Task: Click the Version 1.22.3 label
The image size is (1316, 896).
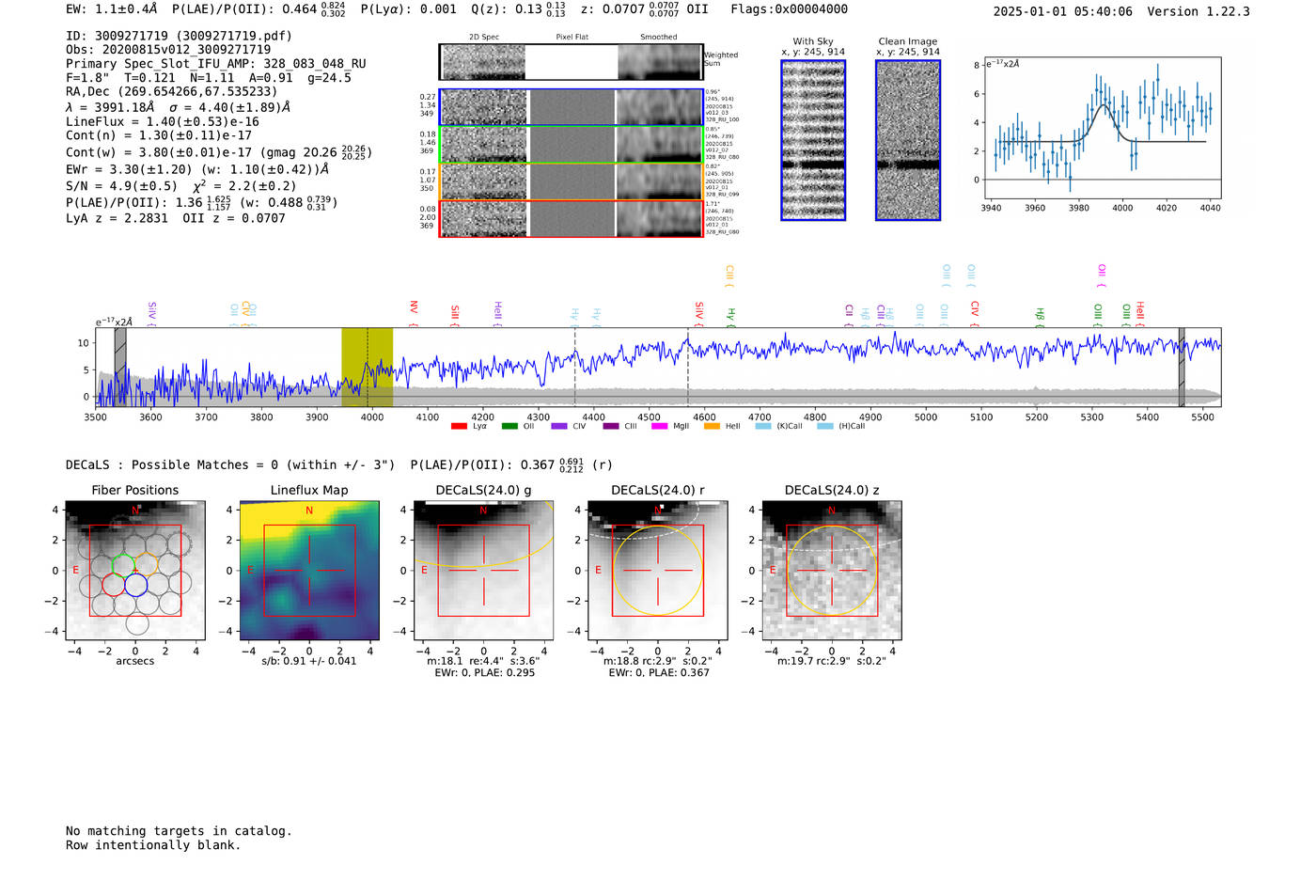Action: point(1198,11)
